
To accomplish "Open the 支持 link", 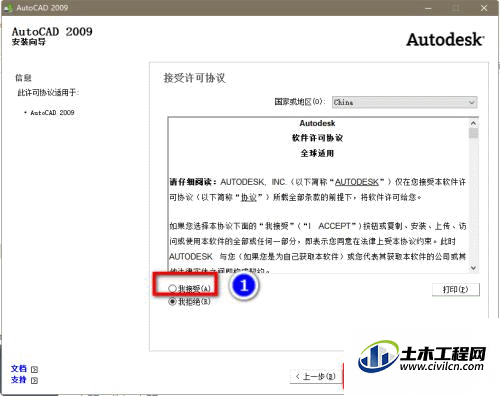I will coord(19,380).
